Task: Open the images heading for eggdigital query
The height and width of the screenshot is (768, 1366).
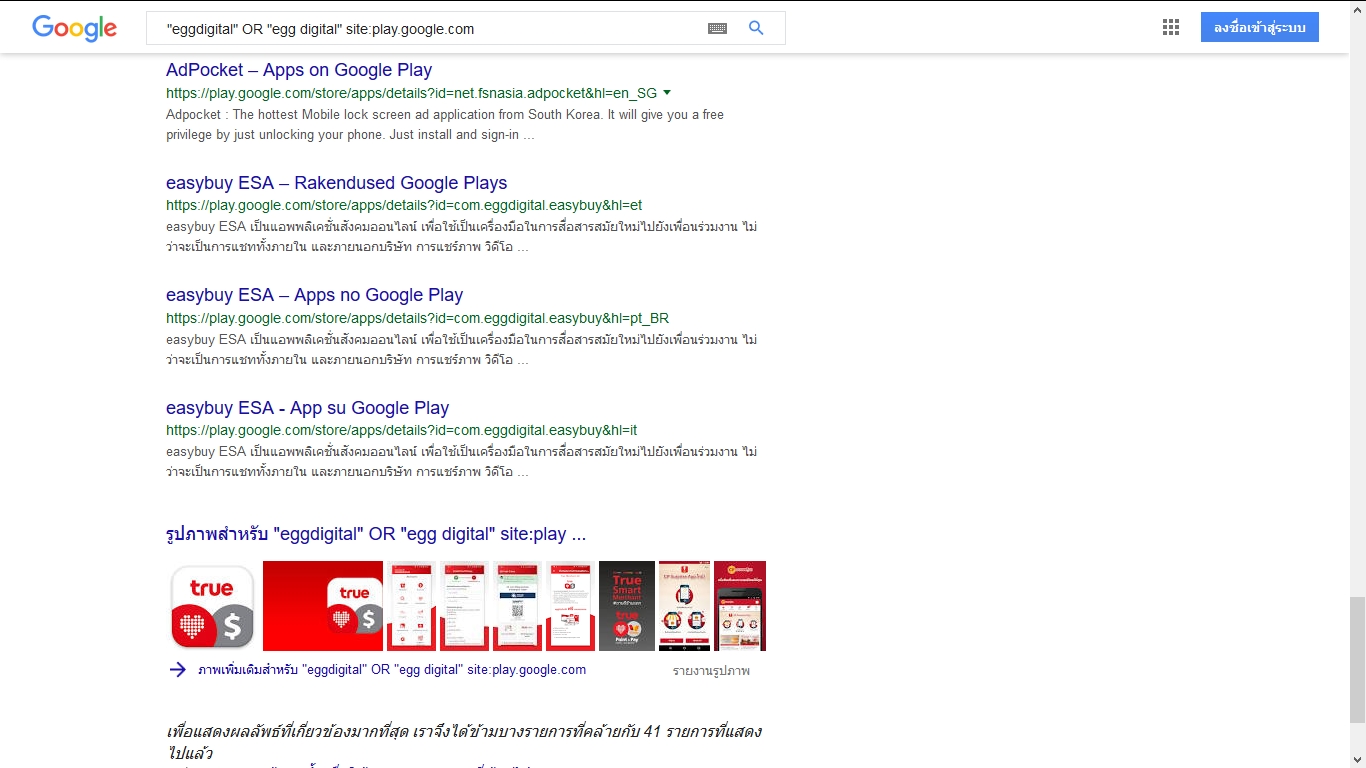Action: pos(375,534)
